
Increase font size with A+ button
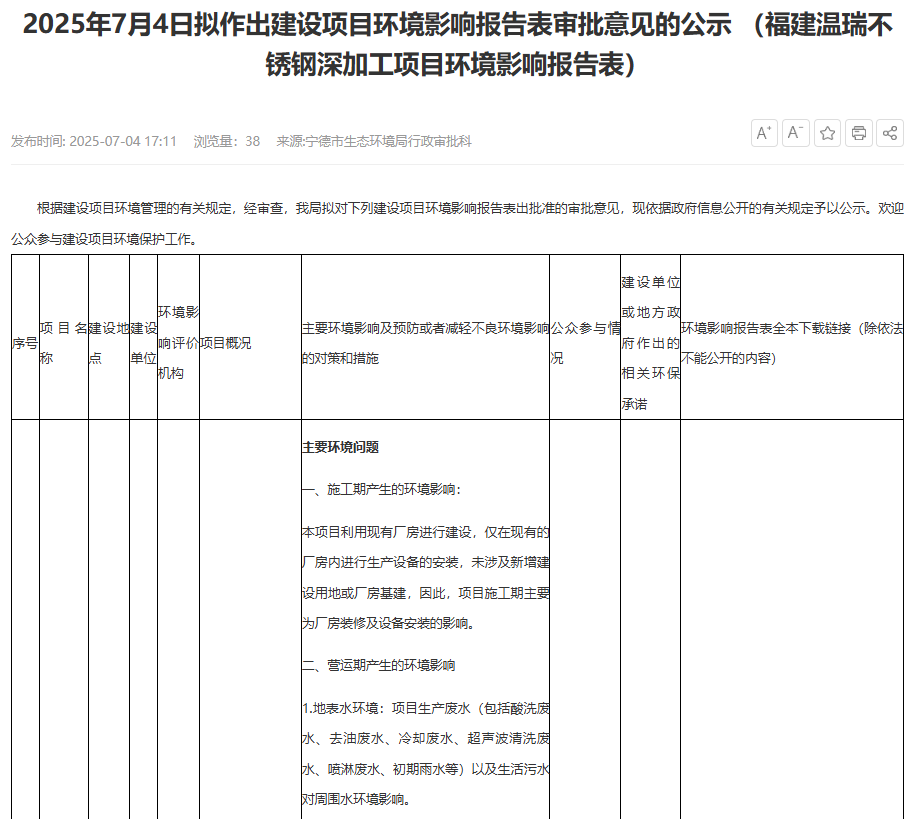[765, 133]
